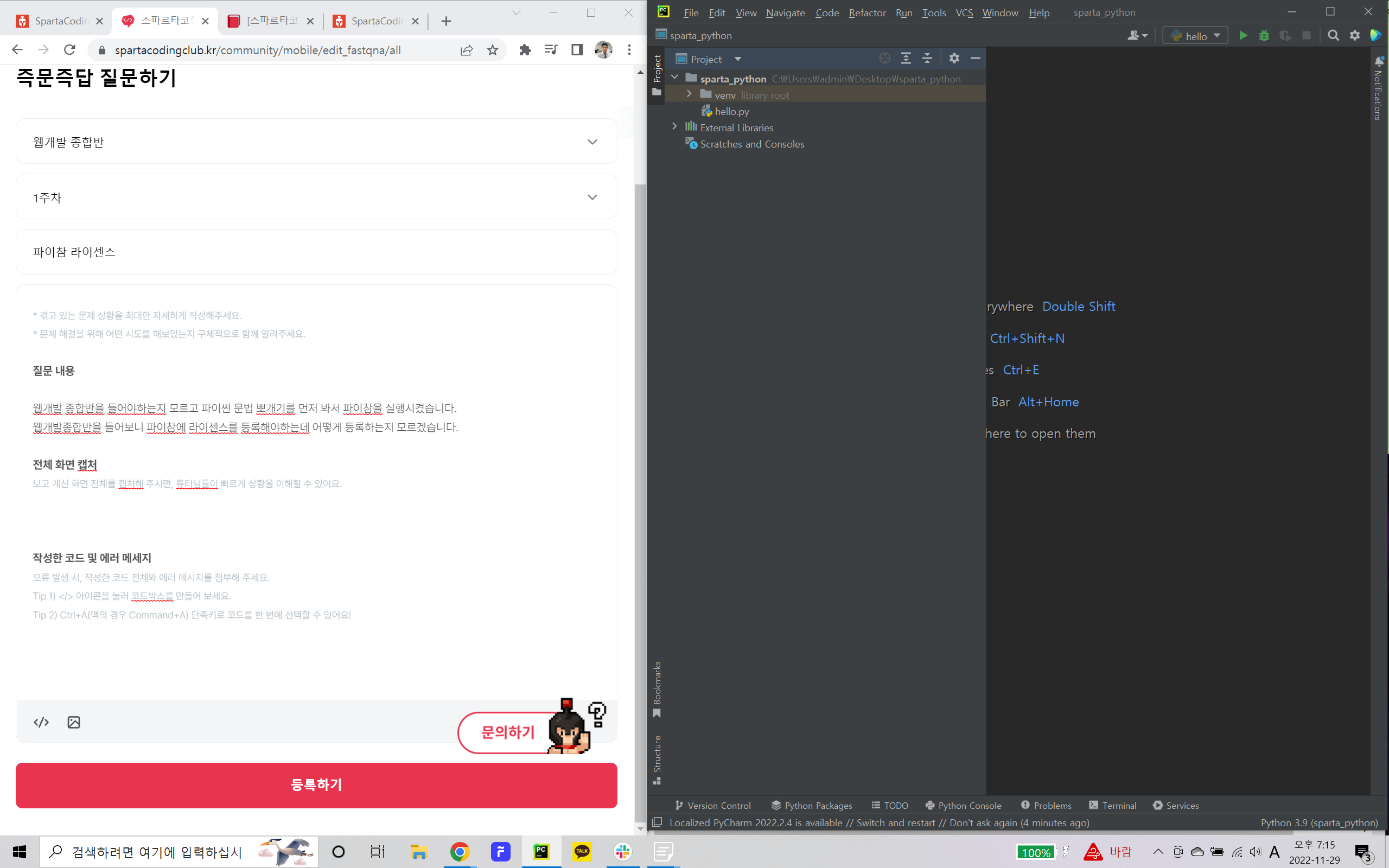Open Python Console tool window
This screenshot has width=1389, height=868.
963,806
